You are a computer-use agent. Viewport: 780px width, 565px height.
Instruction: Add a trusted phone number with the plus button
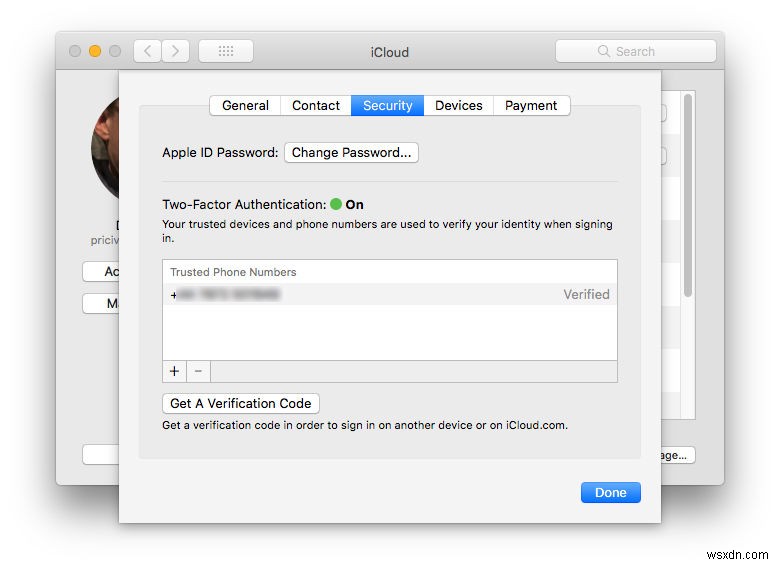pyautogui.click(x=174, y=372)
